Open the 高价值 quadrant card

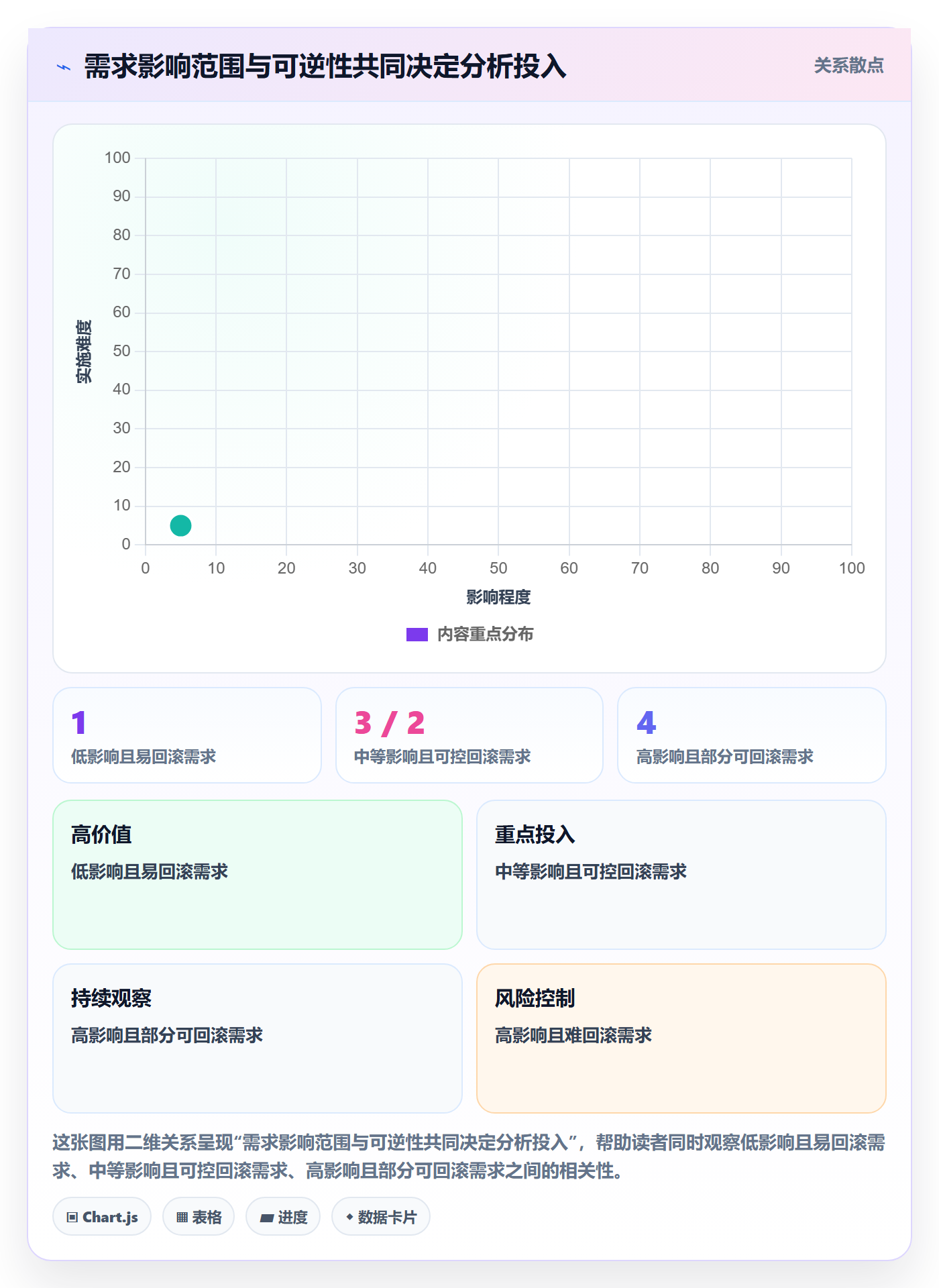(258, 875)
